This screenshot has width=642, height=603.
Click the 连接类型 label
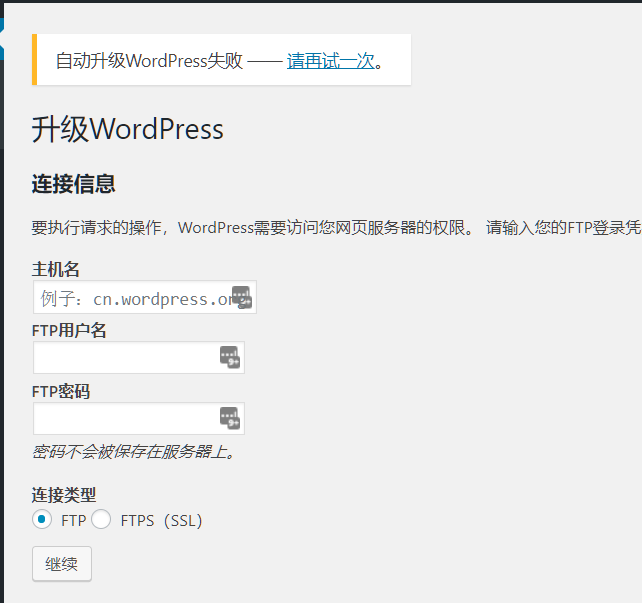[64, 495]
